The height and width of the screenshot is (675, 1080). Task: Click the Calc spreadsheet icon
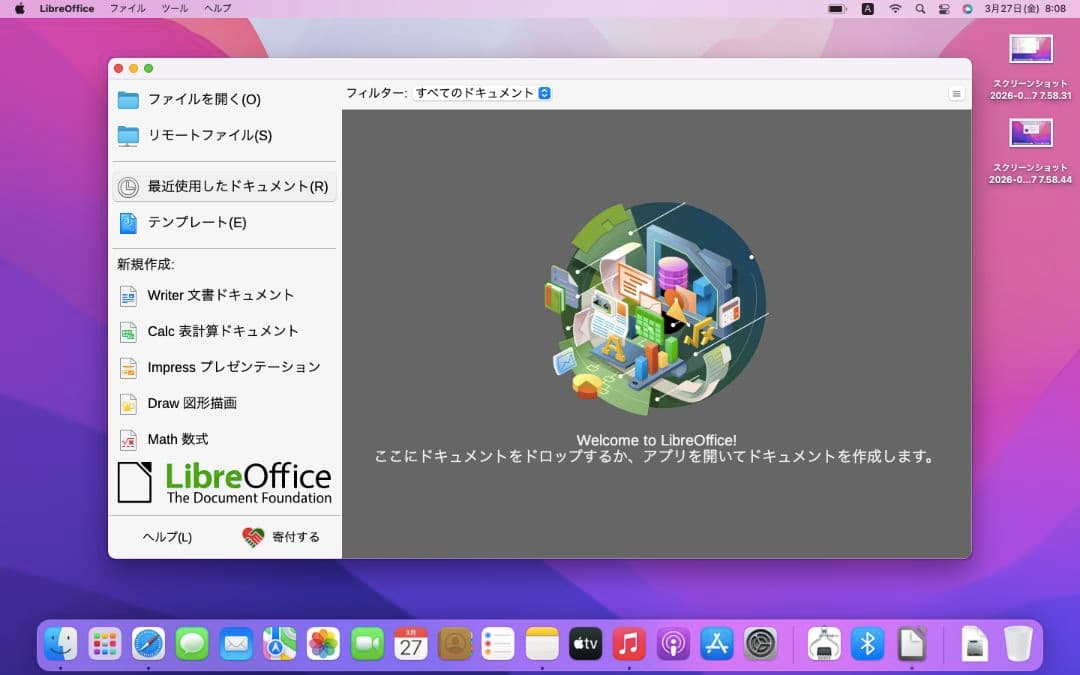tap(128, 332)
